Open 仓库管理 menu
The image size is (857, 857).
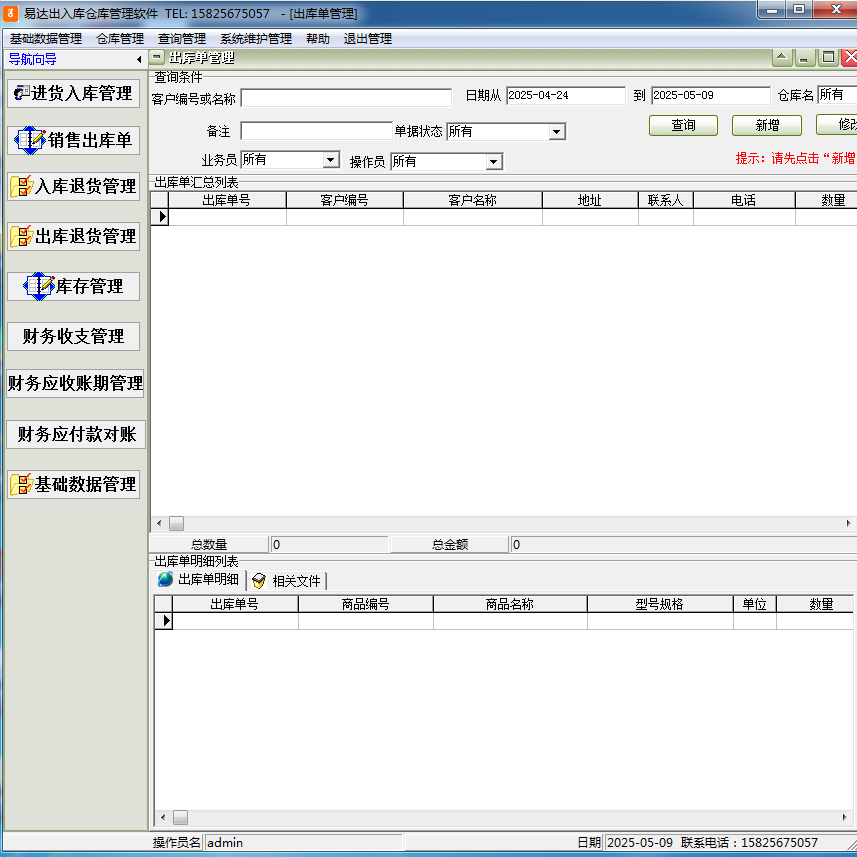coord(120,39)
